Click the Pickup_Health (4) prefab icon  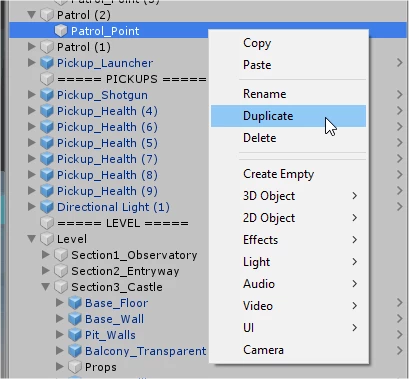point(47,111)
